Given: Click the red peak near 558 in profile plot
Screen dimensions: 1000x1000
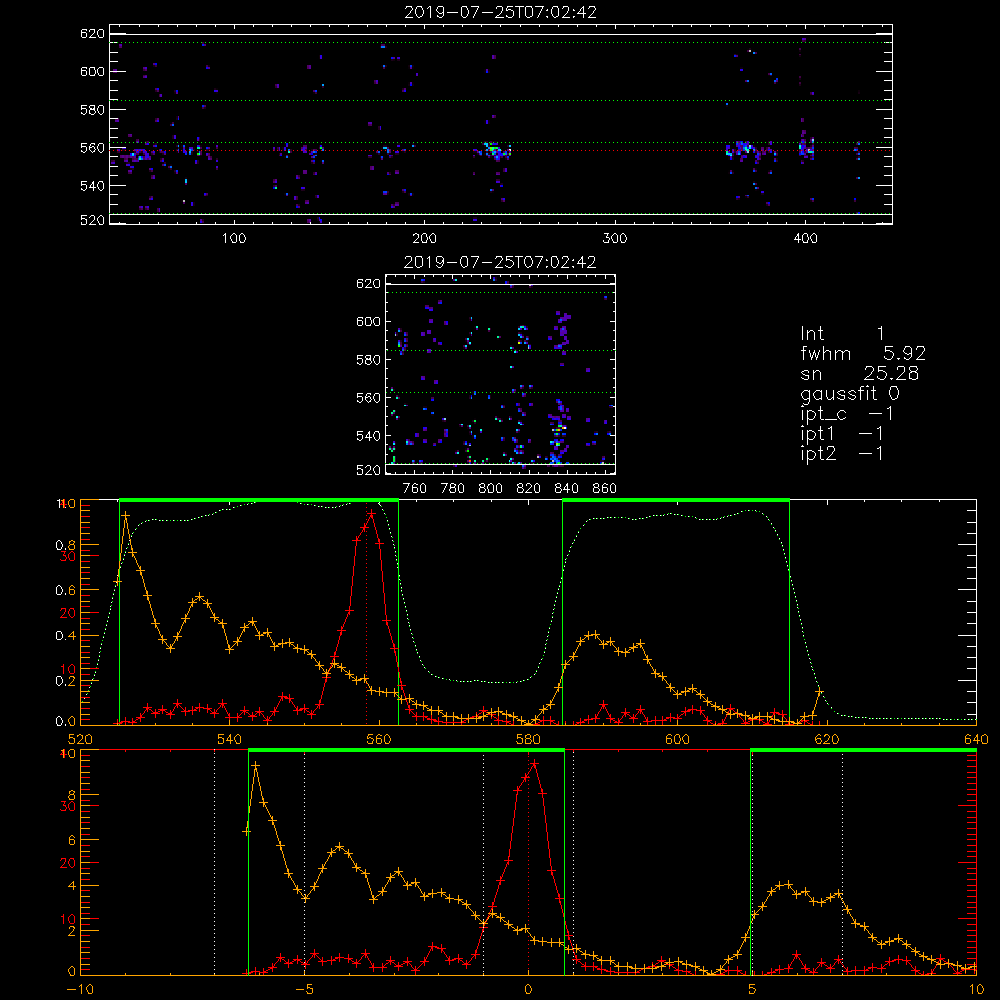Looking at the screenshot, I should click(x=371, y=514).
